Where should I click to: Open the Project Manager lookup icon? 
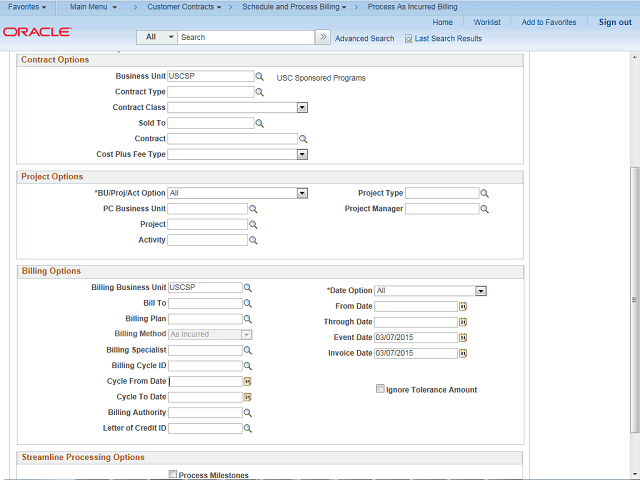point(485,209)
